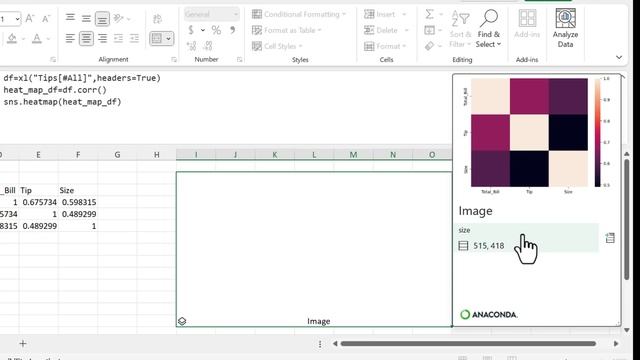This screenshot has height=360, width=640.
Task: Click the horizontal scrollbar thumb
Action: (x=468, y=344)
